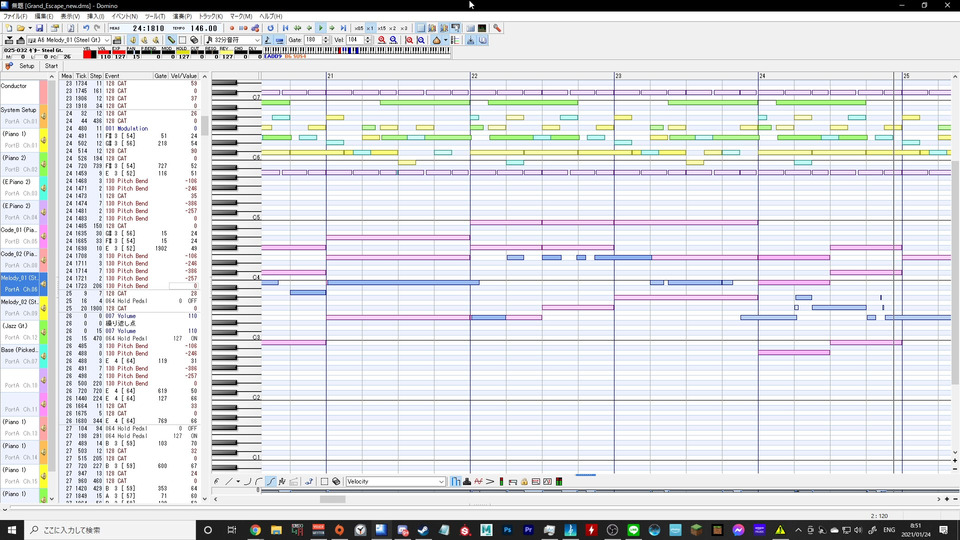Set playback speed to x1.5
960x540 pixels.
381,28
